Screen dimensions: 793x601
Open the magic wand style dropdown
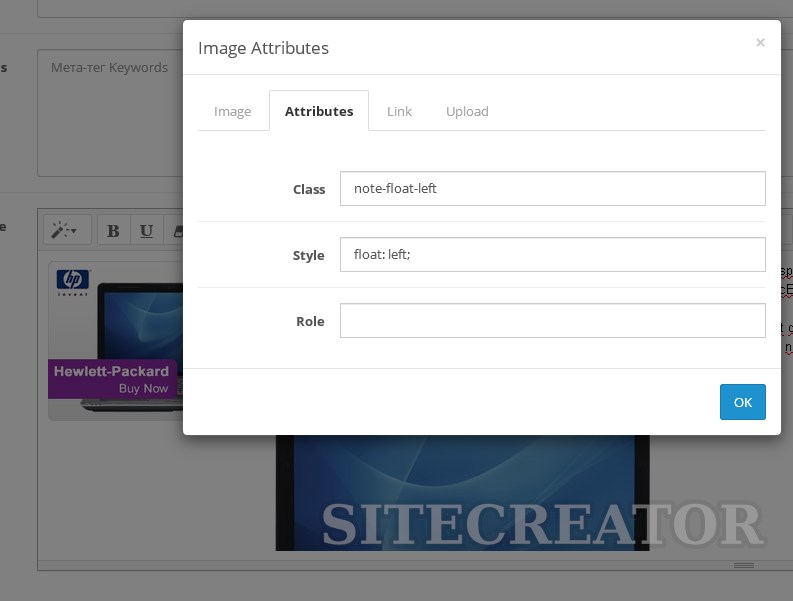(68, 230)
